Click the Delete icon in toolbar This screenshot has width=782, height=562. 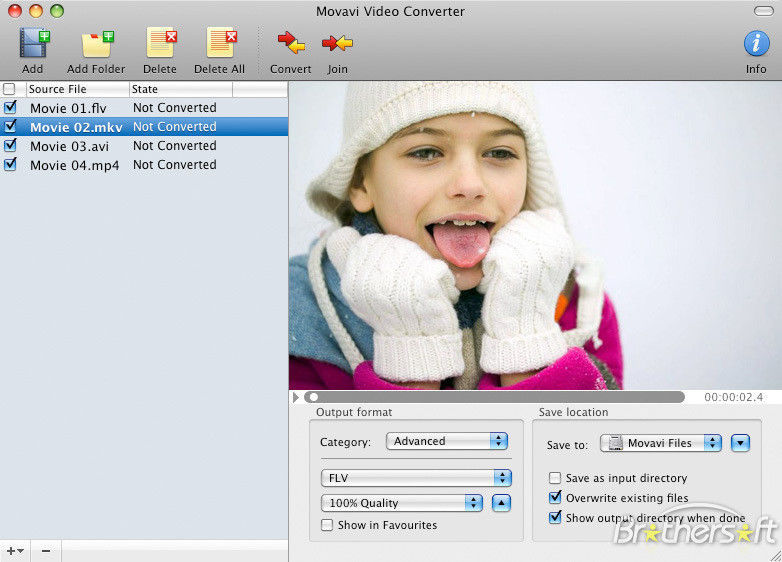click(x=159, y=44)
